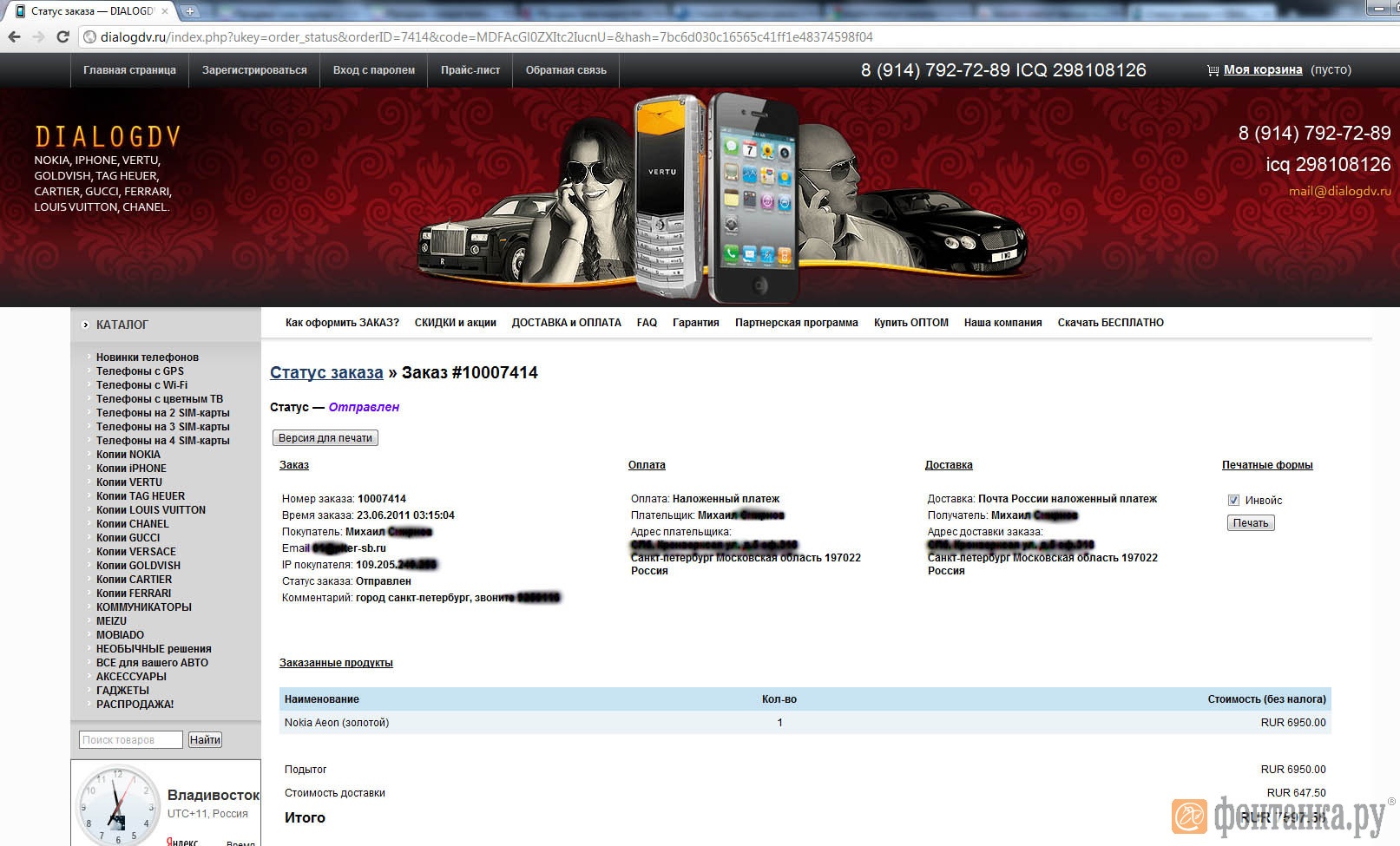Open Новинки телефонов category

click(x=148, y=357)
